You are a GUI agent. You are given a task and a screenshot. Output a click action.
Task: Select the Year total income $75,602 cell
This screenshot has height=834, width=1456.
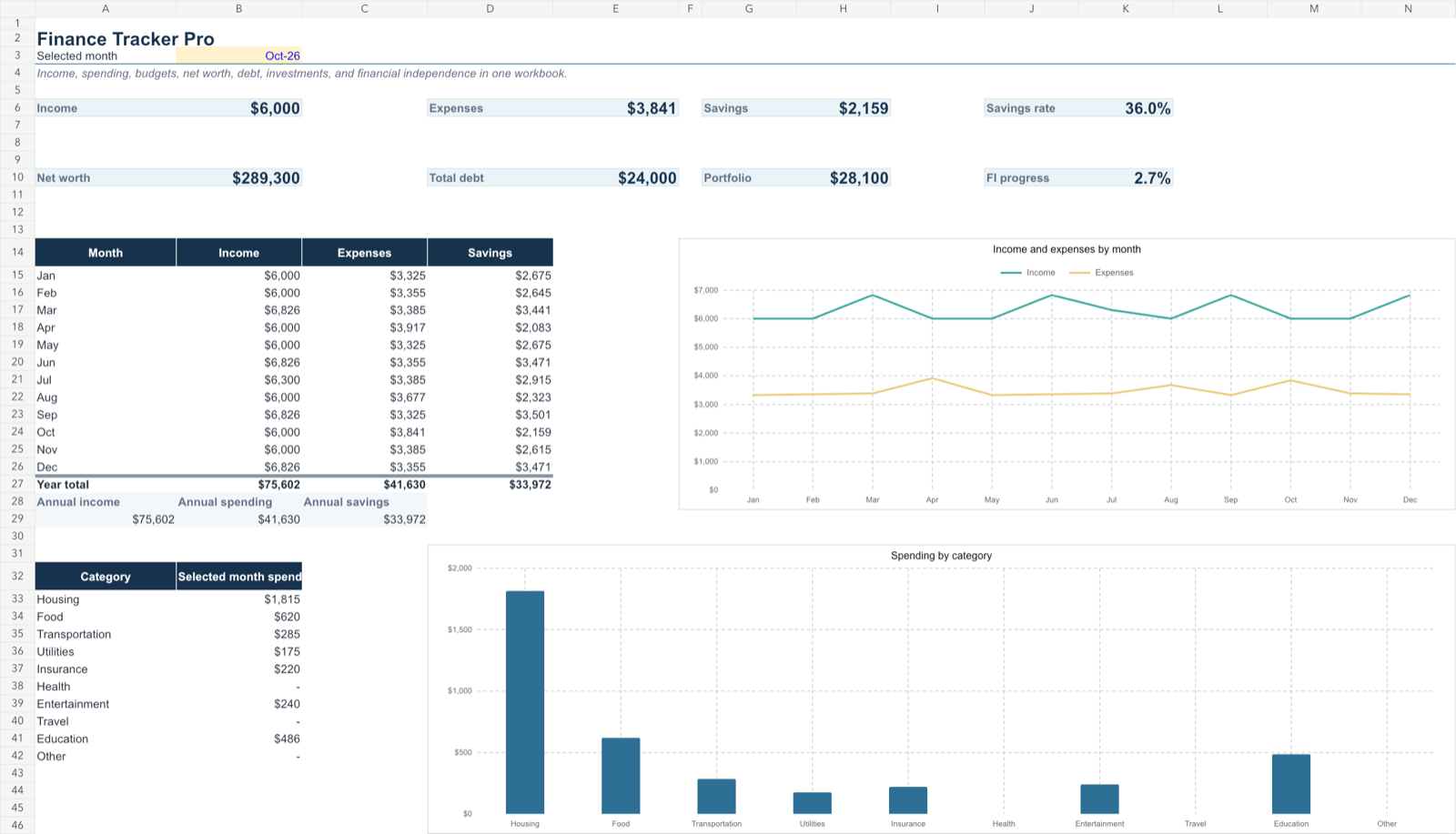(239, 485)
